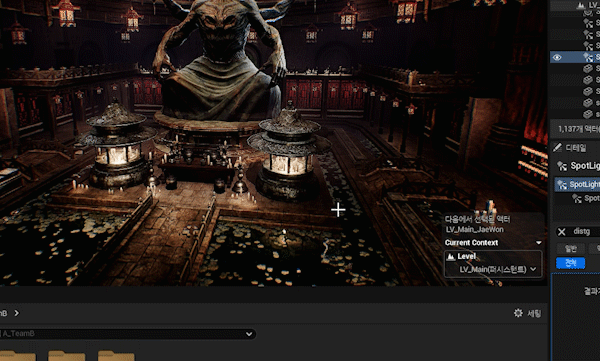600x361 pixels.
Task: Click the gear icon beside 세팅
Action: pyautogui.click(x=518, y=313)
